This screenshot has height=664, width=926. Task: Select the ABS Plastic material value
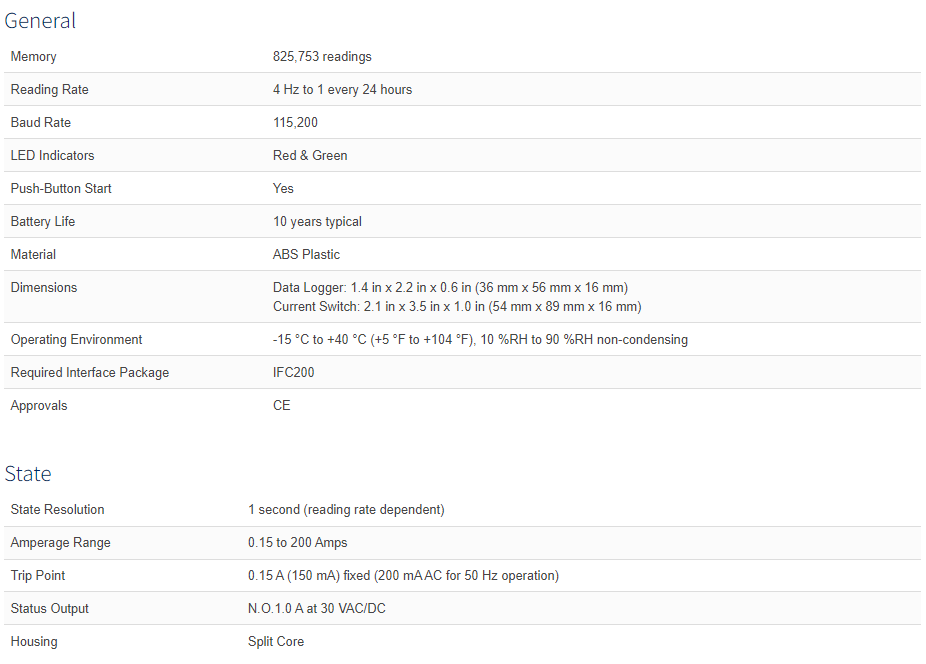pos(307,255)
